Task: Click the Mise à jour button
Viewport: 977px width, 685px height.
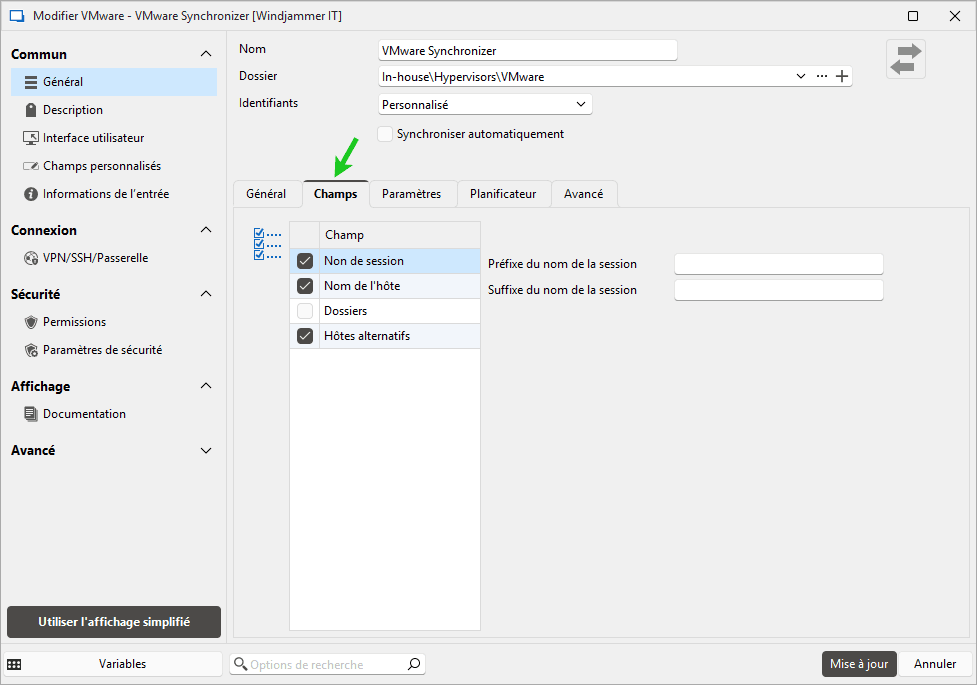Action: tap(858, 664)
